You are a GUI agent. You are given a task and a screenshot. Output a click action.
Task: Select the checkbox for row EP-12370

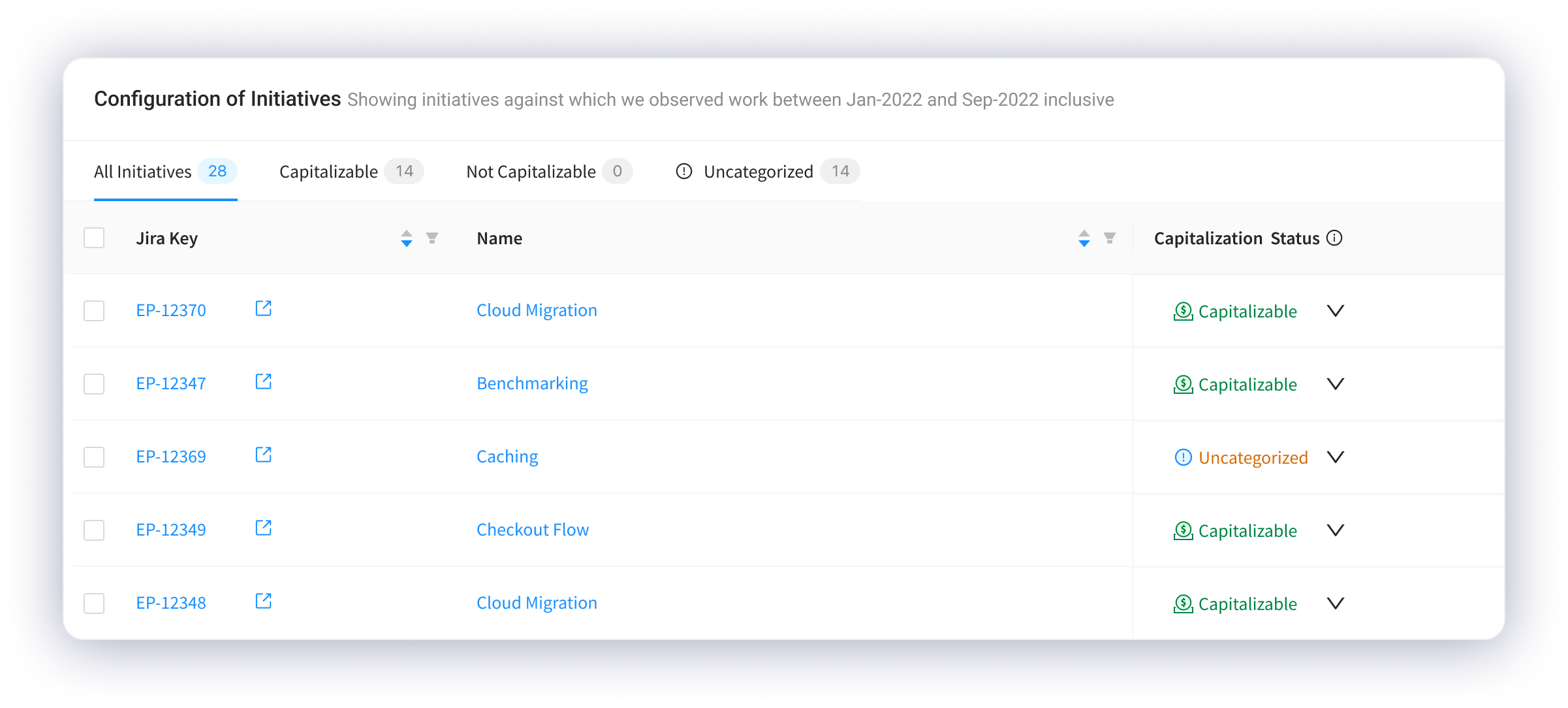94,311
